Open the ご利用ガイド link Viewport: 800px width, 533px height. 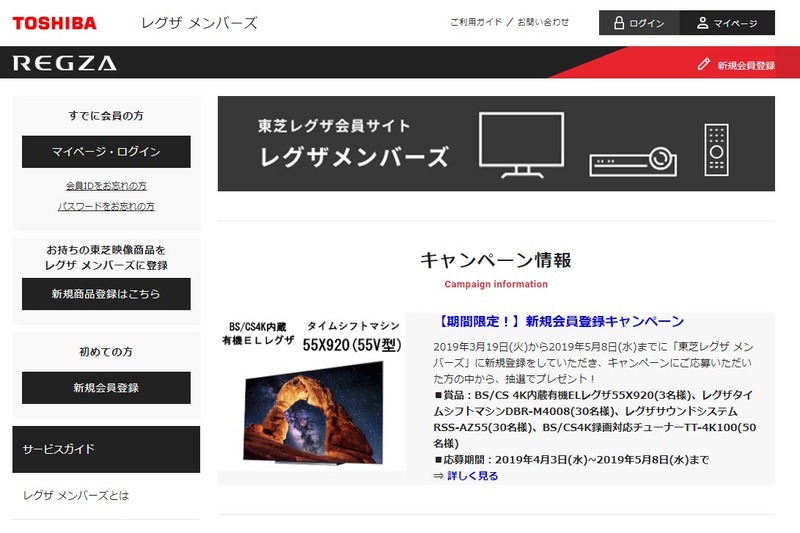(476, 22)
